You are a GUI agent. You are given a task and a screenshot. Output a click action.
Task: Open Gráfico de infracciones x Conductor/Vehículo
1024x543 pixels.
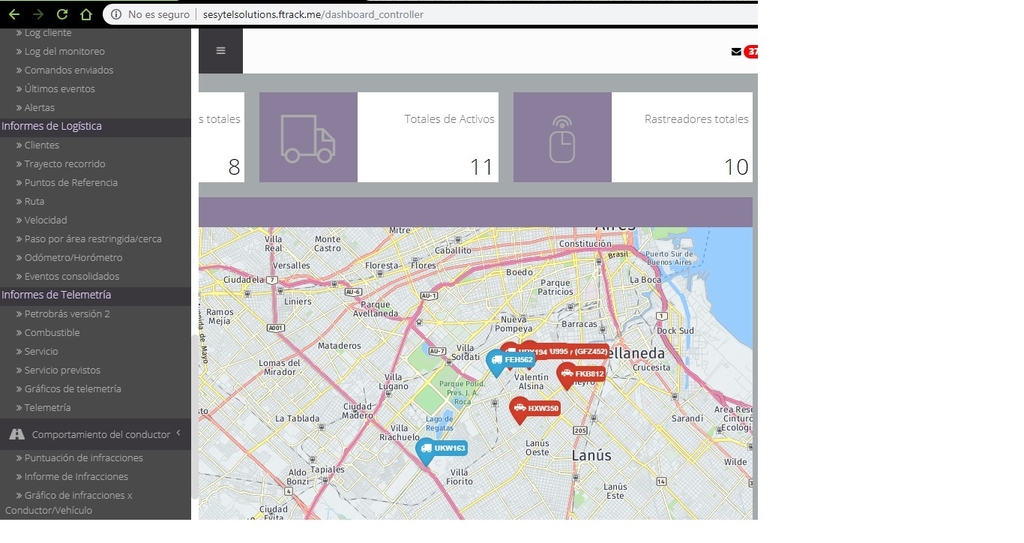(69, 503)
